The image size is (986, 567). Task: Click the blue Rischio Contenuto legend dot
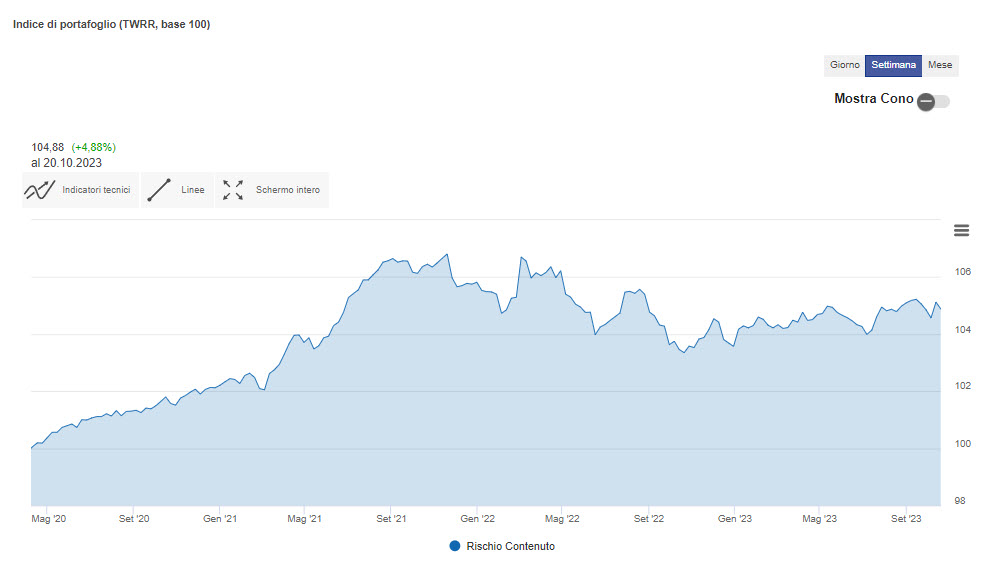coord(455,546)
